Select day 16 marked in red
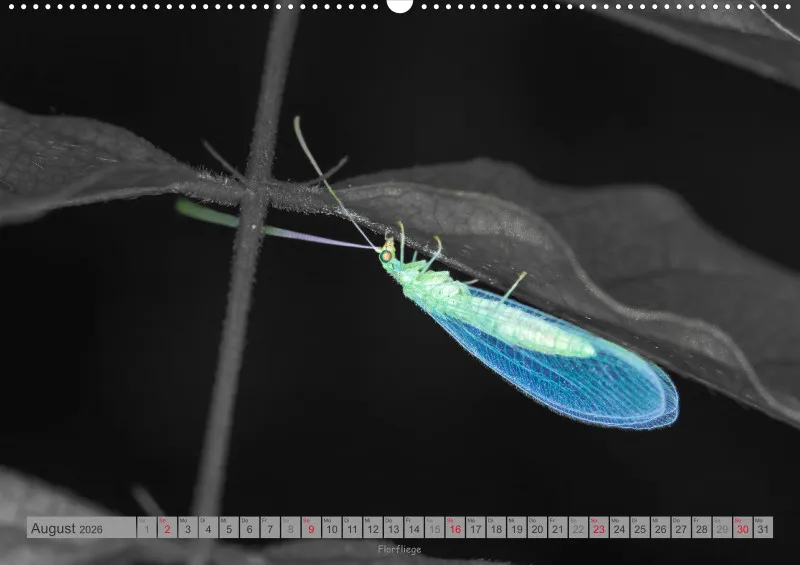This screenshot has height=565, width=800. [x=455, y=527]
